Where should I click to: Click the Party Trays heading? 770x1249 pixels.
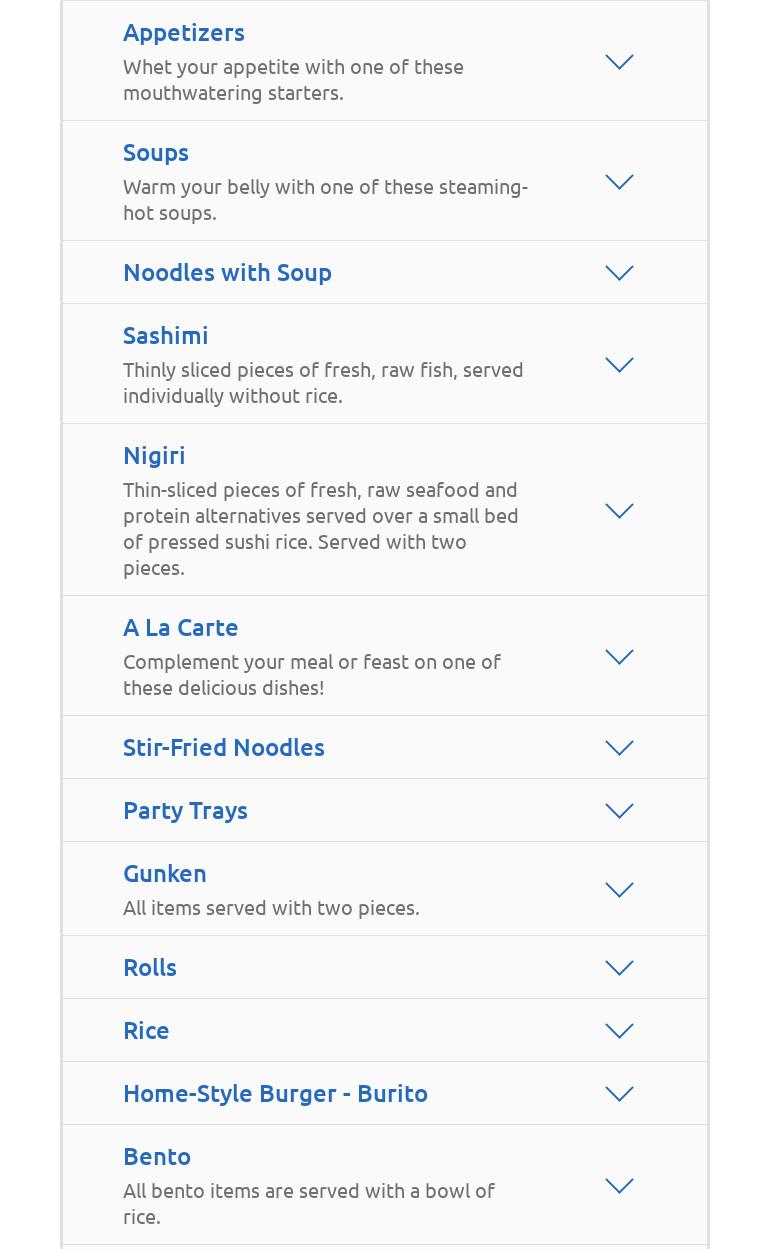tap(185, 810)
